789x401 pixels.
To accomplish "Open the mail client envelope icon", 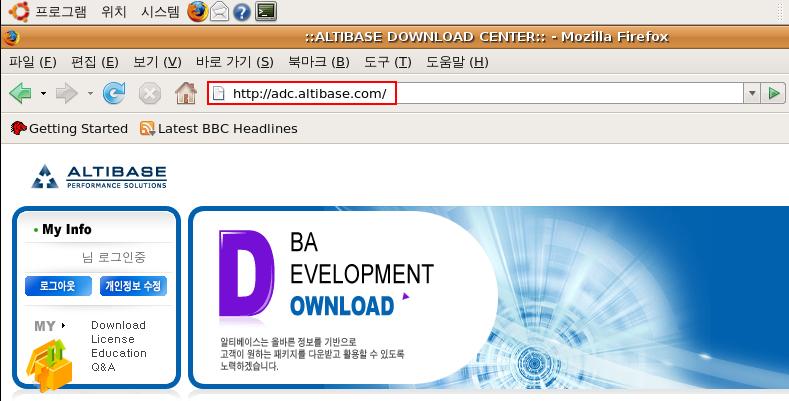I will [x=219, y=11].
